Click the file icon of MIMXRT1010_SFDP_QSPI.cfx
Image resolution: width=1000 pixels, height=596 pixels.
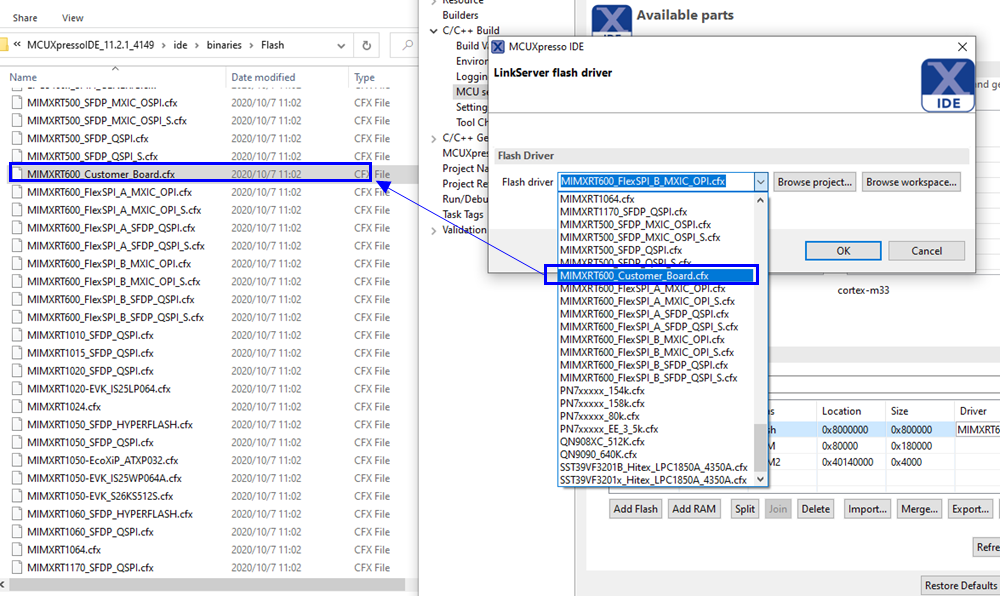pyautogui.click(x=17, y=335)
